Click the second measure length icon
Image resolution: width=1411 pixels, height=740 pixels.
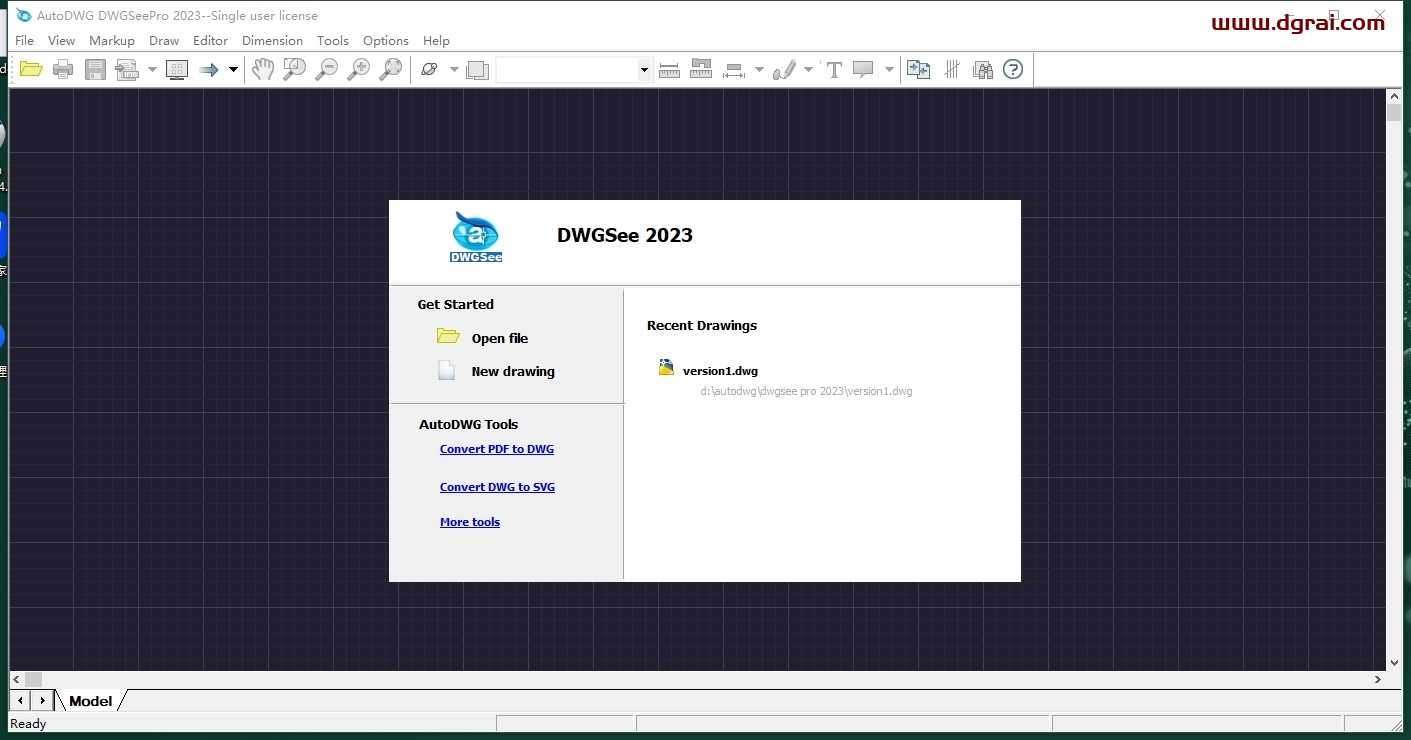pyautogui.click(x=701, y=69)
